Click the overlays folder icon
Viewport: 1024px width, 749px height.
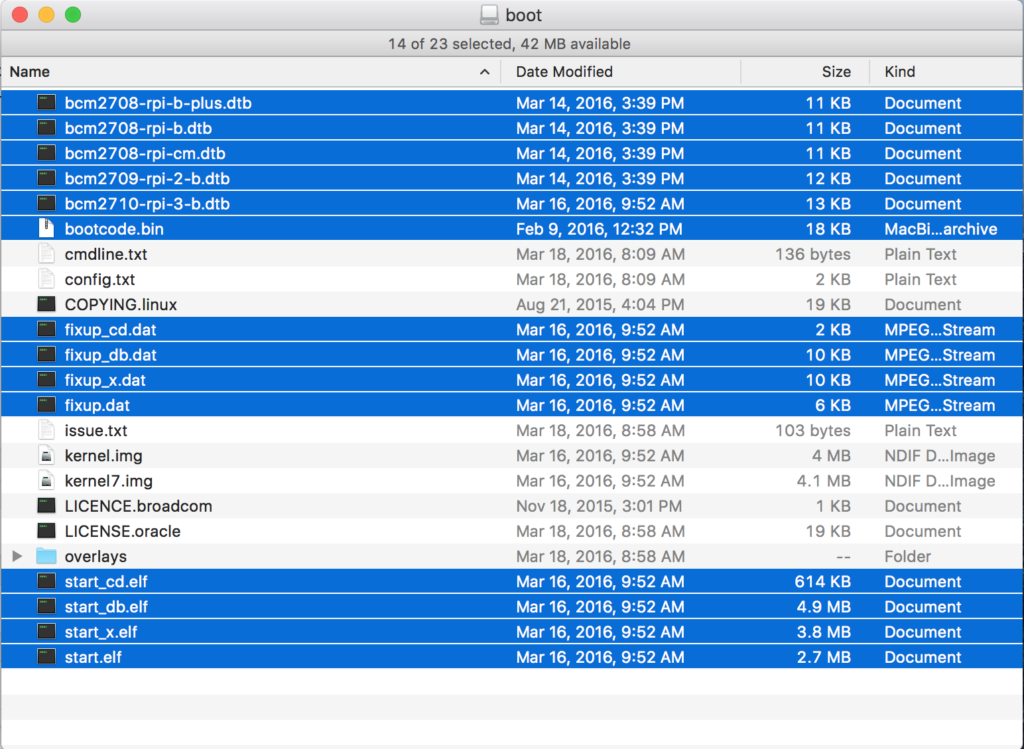(x=46, y=556)
